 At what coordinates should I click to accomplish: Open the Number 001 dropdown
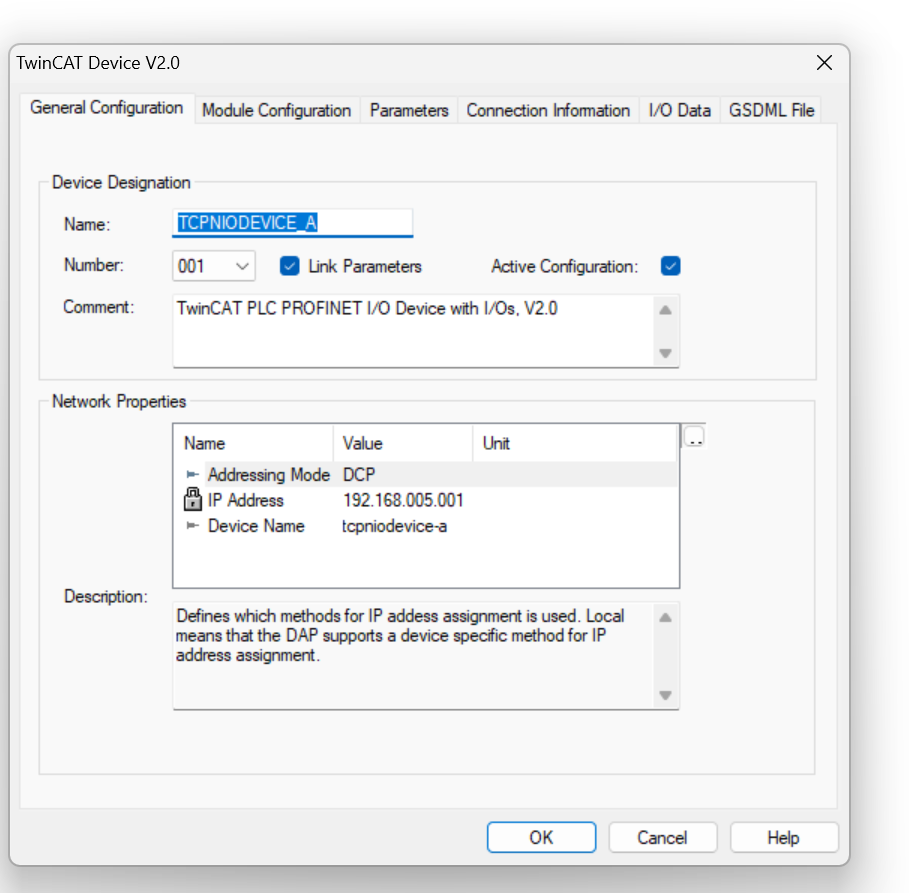pos(214,266)
